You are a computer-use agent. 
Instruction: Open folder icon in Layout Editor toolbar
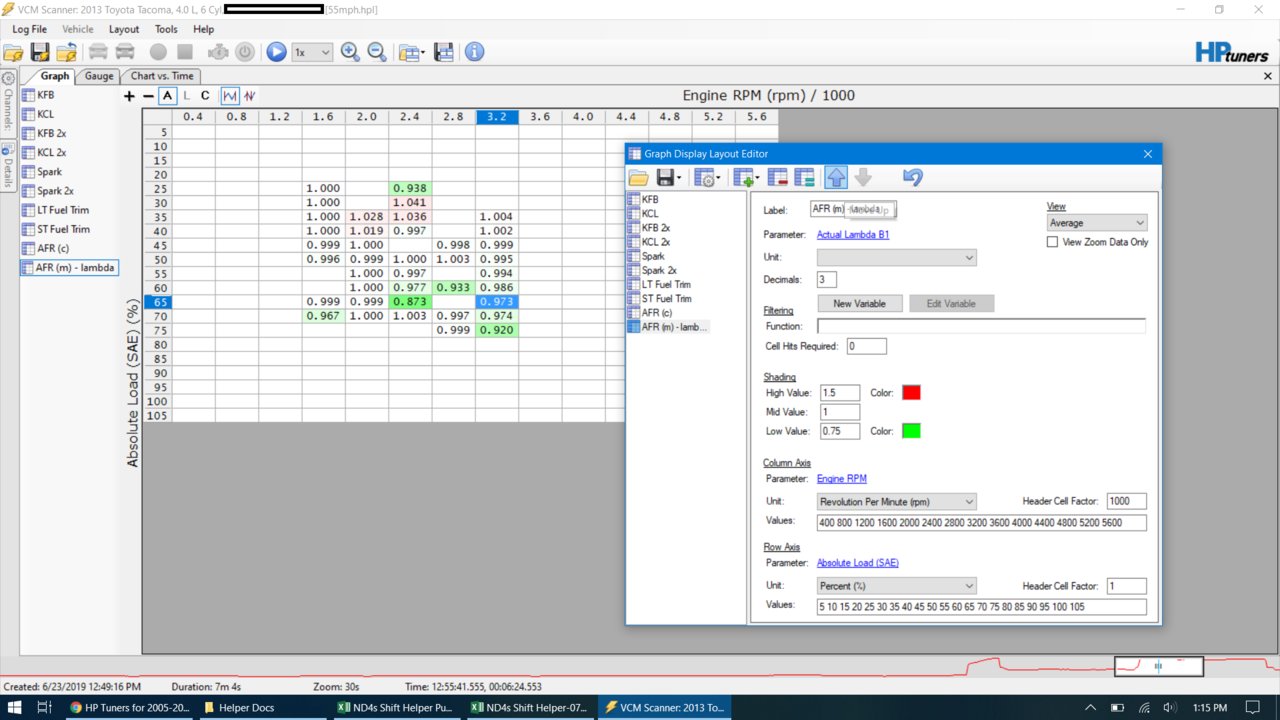point(638,178)
